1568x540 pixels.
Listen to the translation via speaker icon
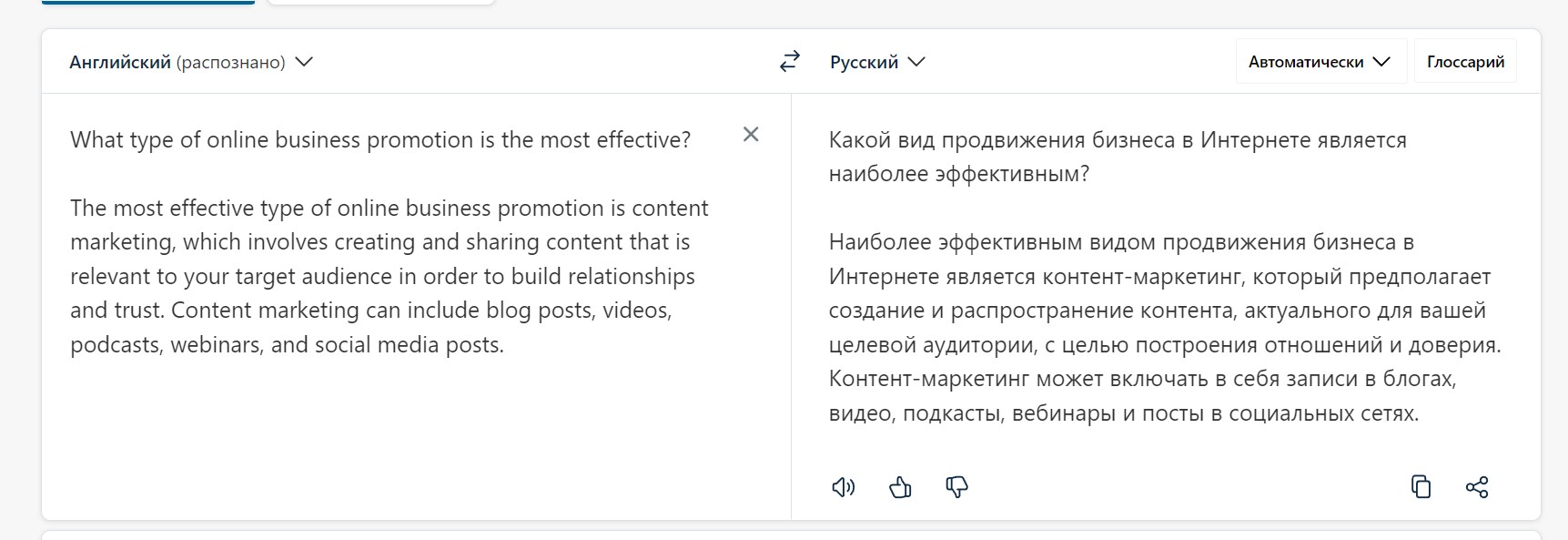(844, 487)
